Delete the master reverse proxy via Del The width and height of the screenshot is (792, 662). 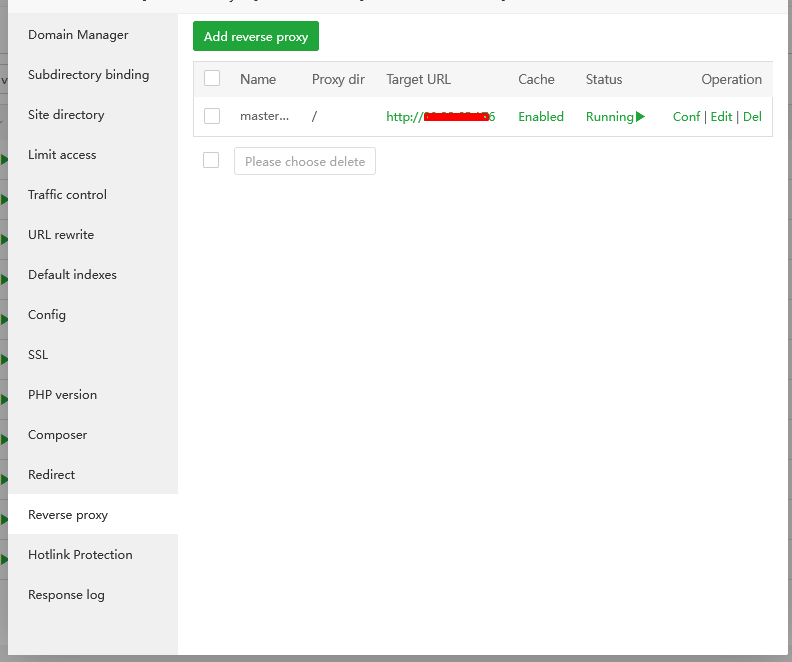[x=752, y=117]
